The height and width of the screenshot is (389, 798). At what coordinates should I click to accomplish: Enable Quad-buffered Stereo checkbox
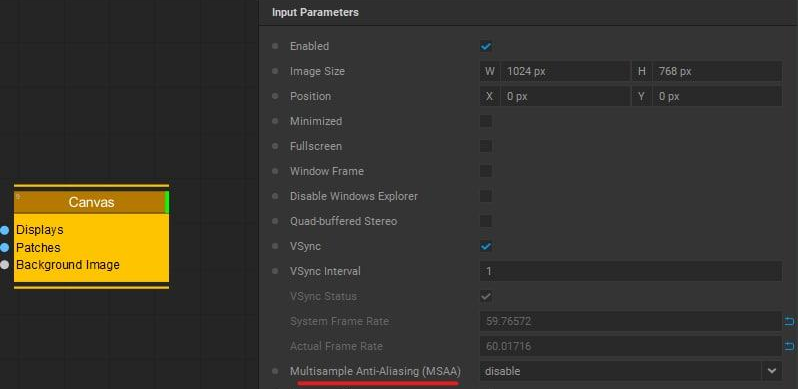click(486, 221)
